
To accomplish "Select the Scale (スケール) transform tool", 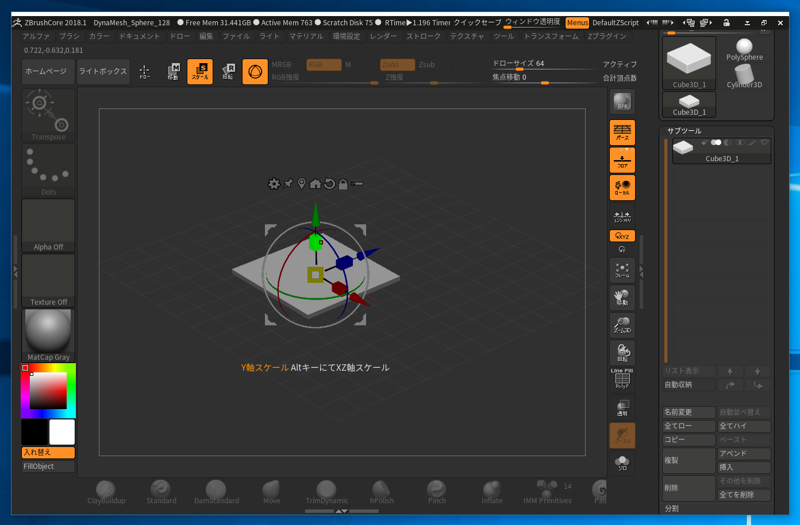I will point(199,72).
